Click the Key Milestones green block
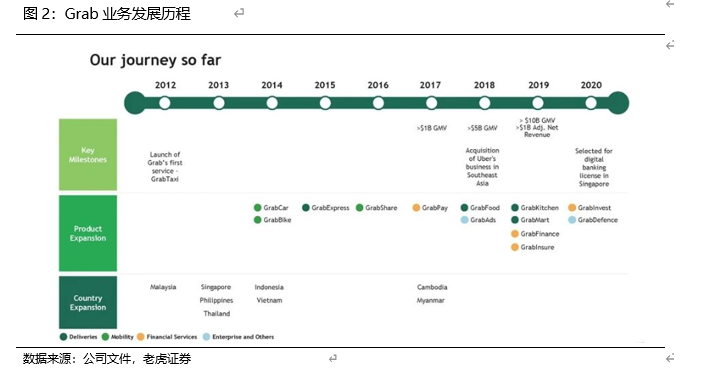This screenshot has width=701, height=374. (88, 155)
